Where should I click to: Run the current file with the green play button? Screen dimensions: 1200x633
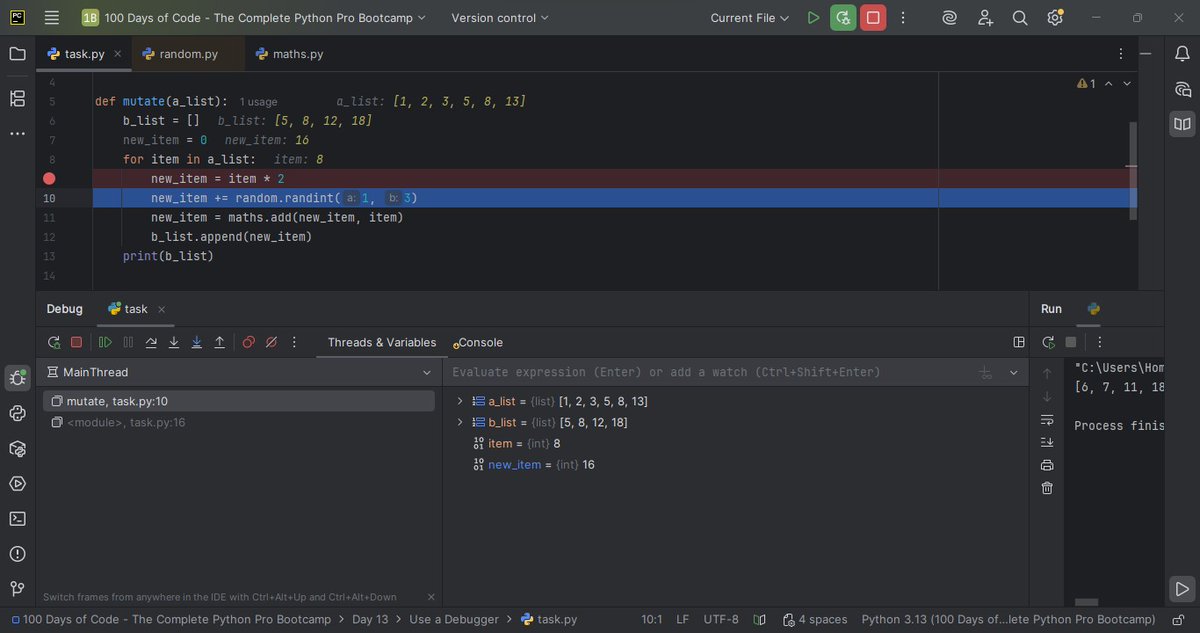tap(813, 18)
